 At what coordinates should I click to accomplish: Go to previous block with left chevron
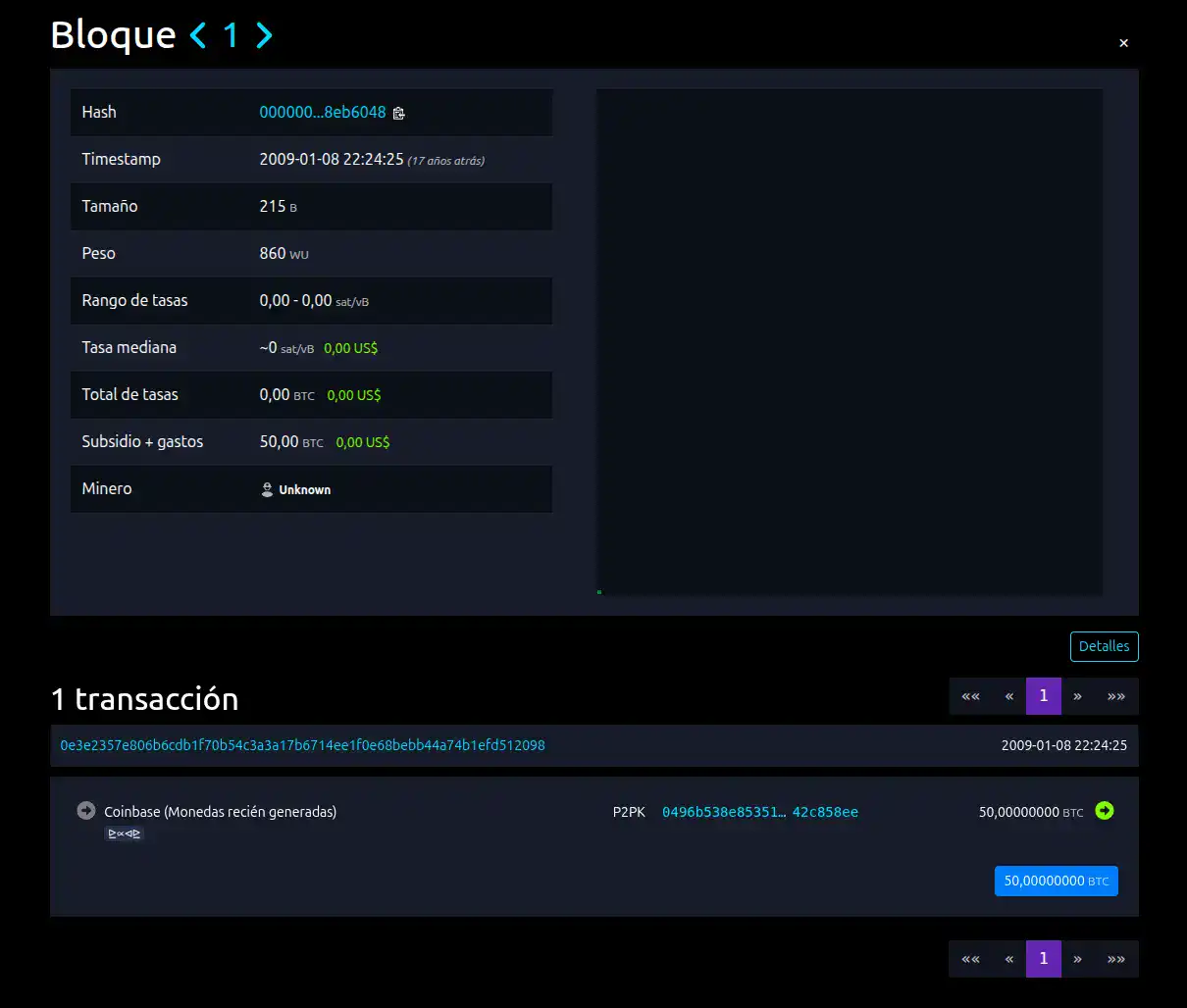pyautogui.click(x=198, y=36)
